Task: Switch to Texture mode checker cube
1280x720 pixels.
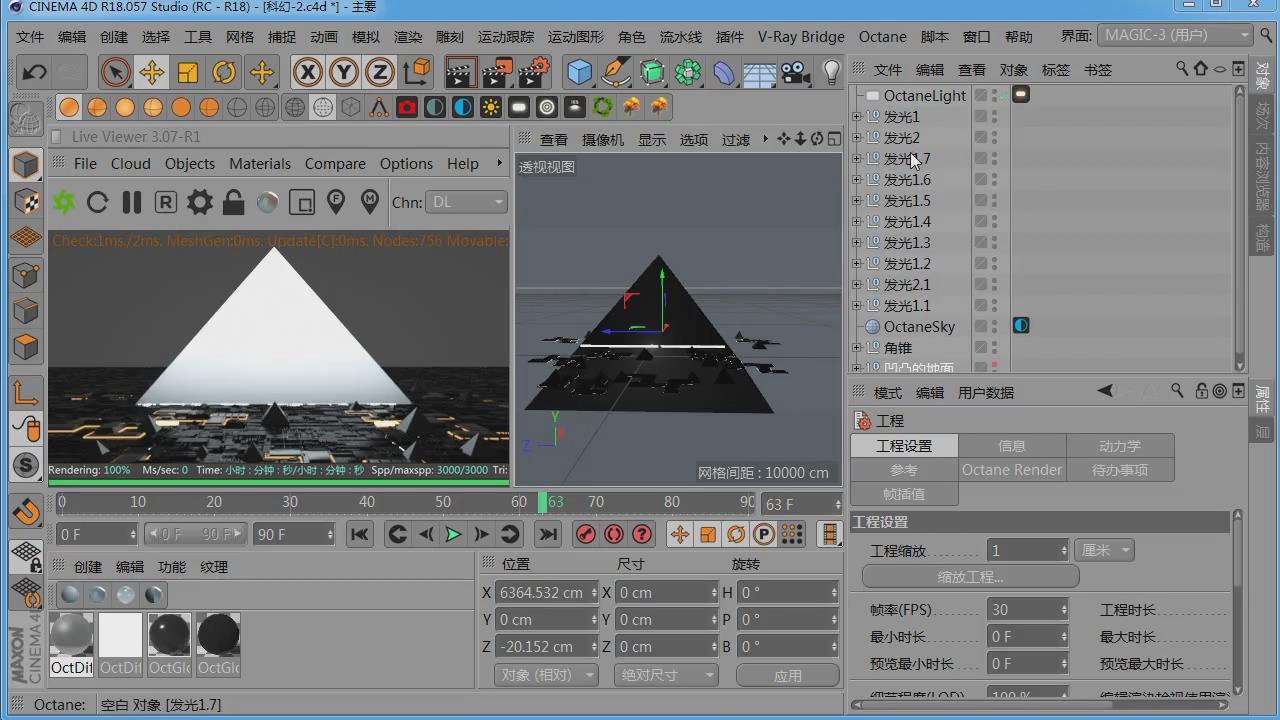Action: click(x=25, y=201)
